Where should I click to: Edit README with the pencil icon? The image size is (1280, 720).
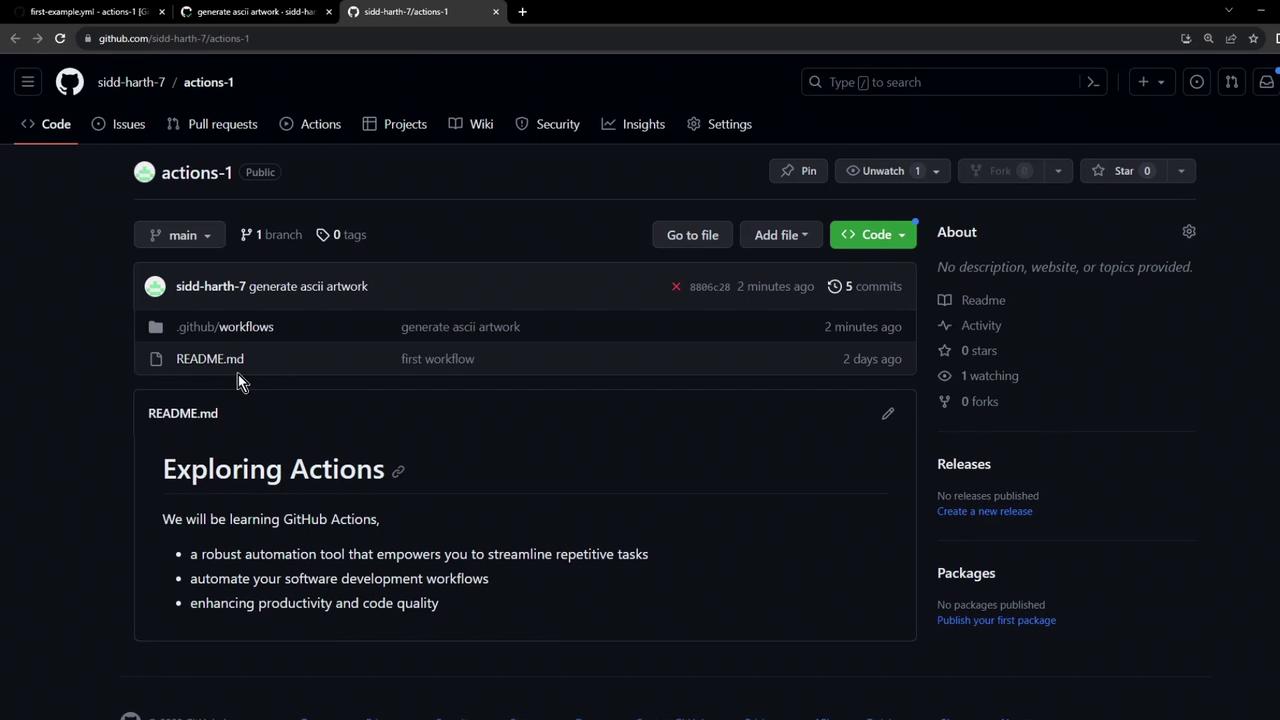888,414
